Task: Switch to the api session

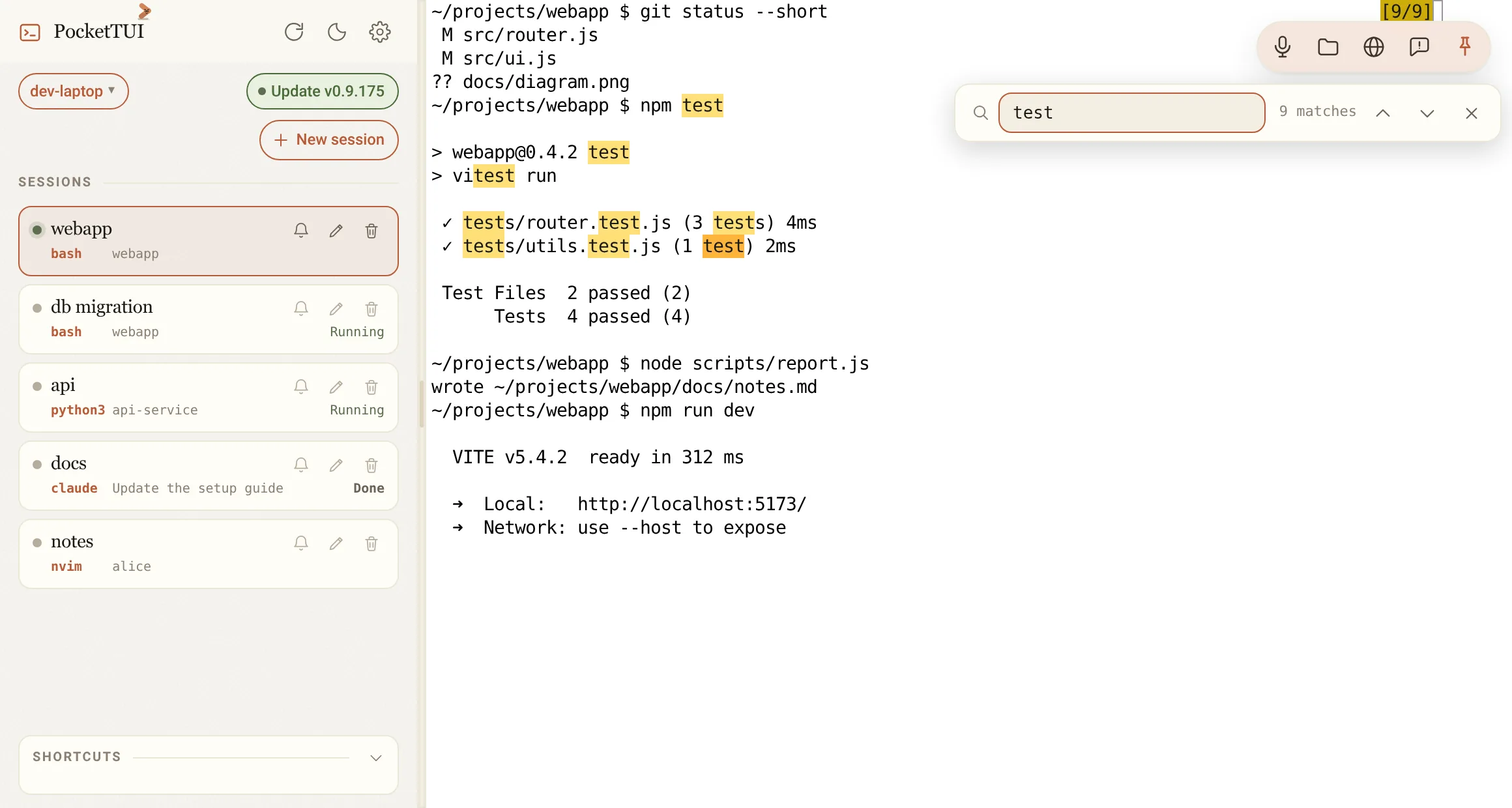Action: [x=209, y=397]
